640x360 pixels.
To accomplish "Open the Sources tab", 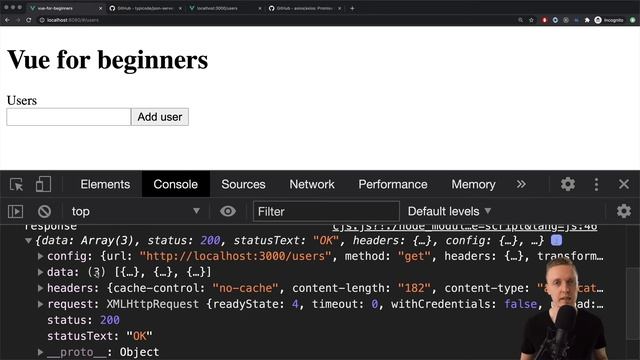I will tap(243, 184).
